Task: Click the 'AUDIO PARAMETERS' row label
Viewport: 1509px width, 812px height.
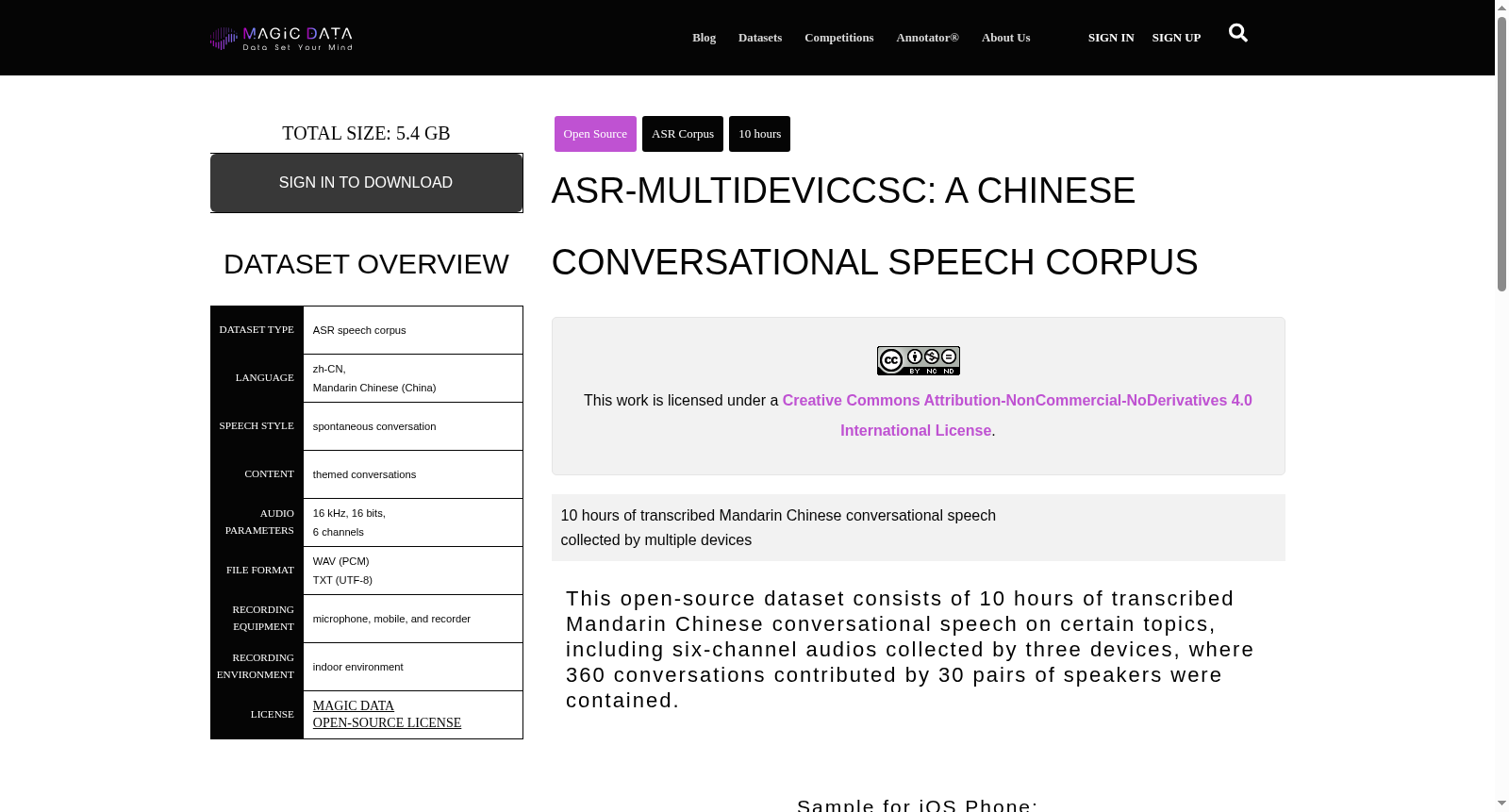Action: click(259, 522)
